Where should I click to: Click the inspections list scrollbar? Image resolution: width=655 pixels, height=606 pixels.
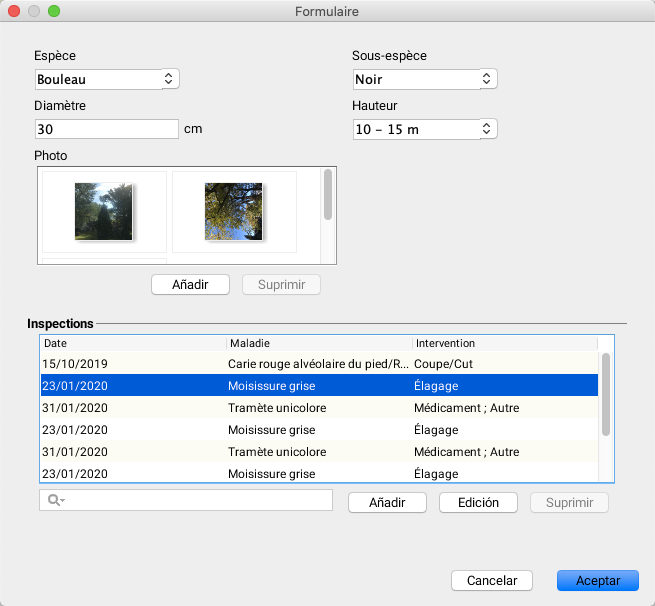coord(605,394)
